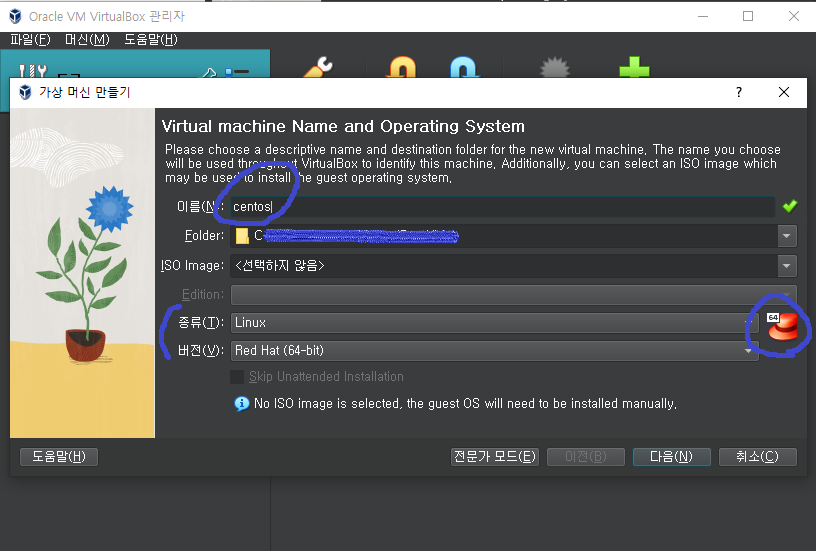Viewport: 816px width, 551px height.
Task: Toggle Skip Unattended Installation checkbox
Action: (x=237, y=377)
